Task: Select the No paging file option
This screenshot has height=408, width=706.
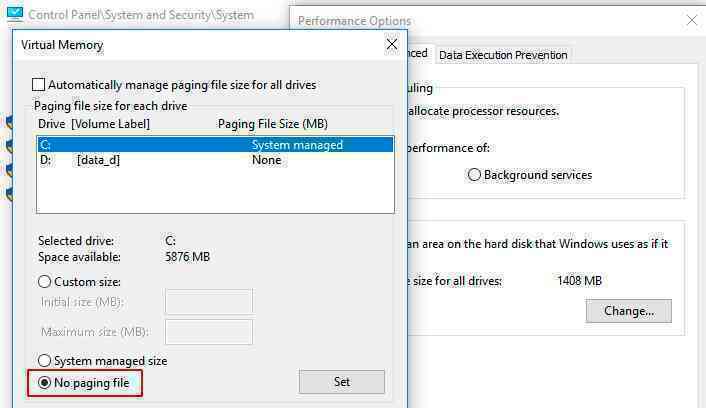Action: coord(44,383)
